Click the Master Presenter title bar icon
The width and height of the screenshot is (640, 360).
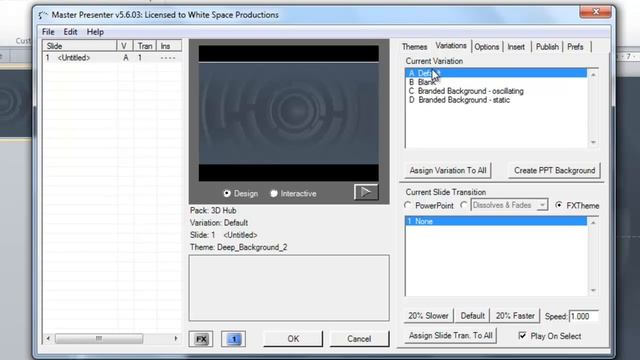[43, 15]
